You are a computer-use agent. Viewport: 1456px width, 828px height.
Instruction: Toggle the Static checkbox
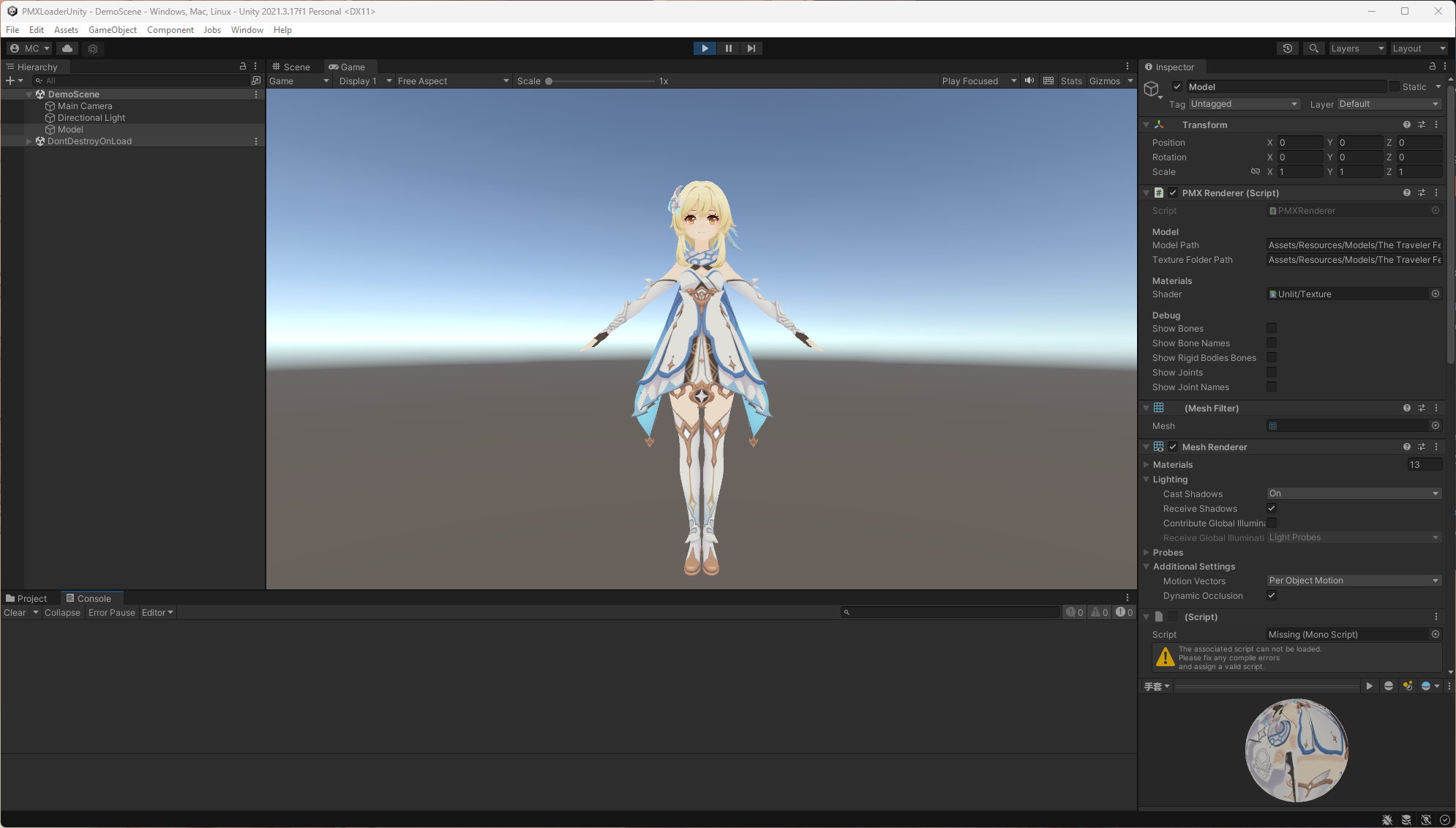coord(1395,86)
